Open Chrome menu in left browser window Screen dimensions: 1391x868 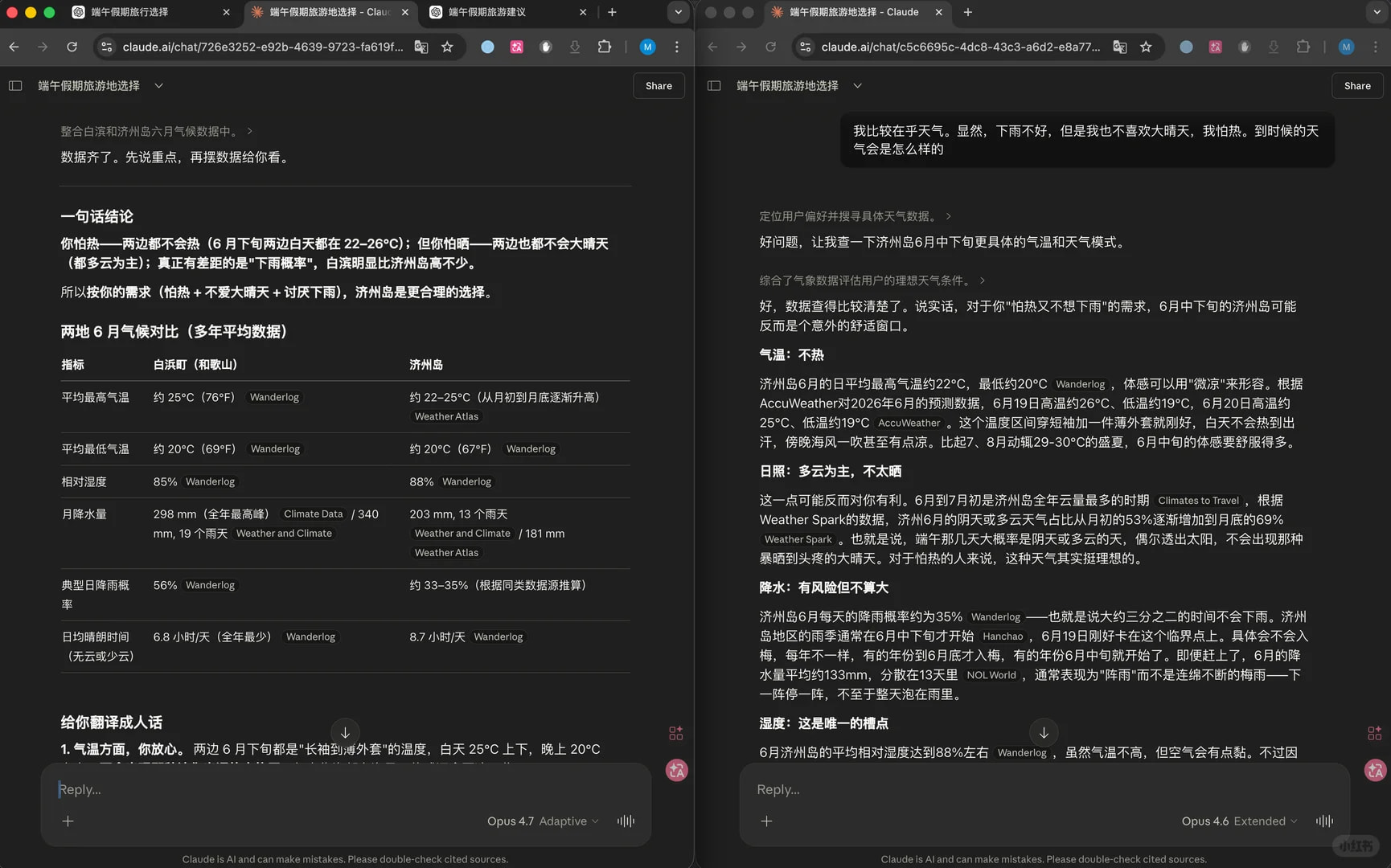click(x=677, y=47)
